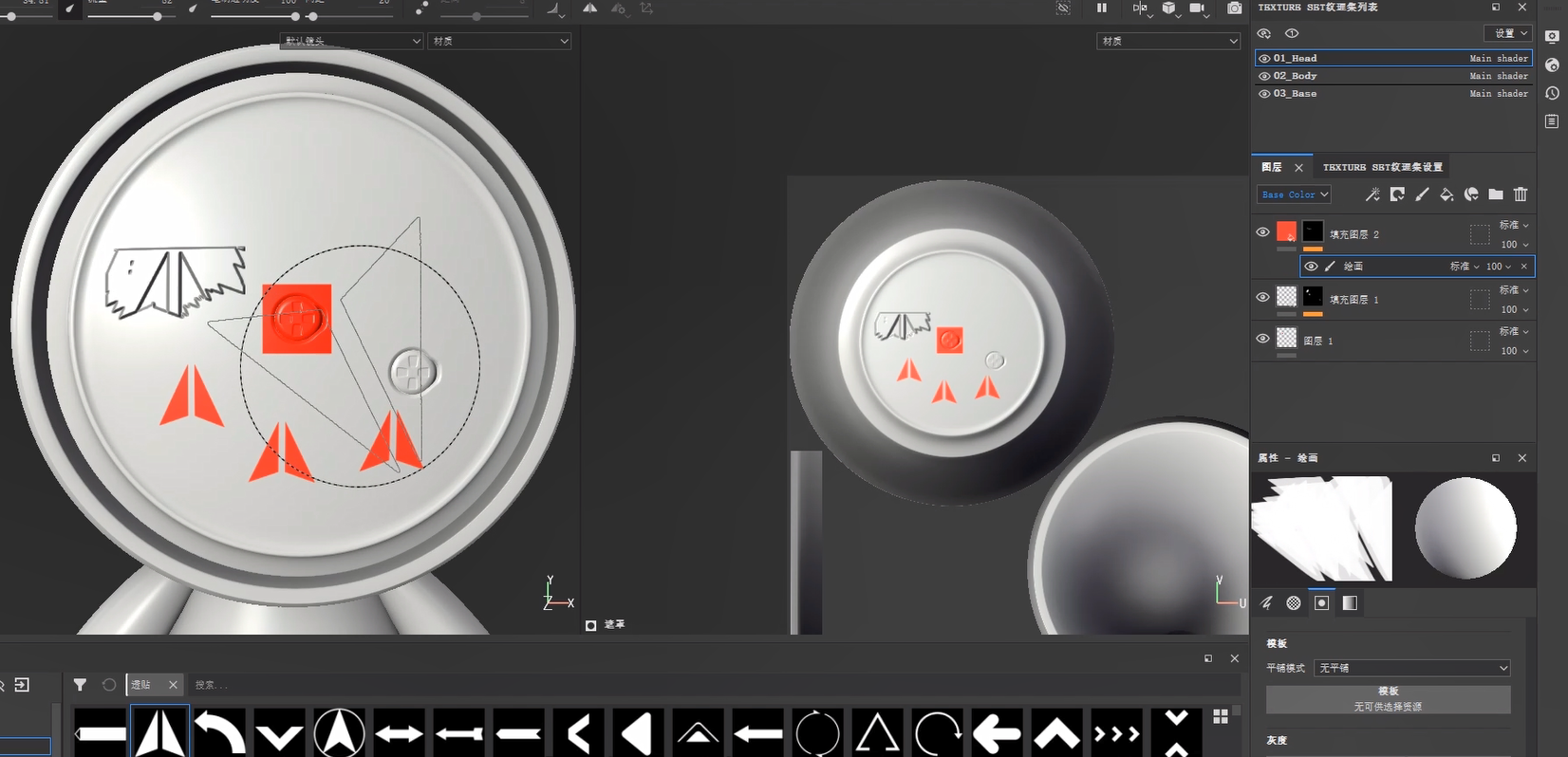Click the add paint layer brush icon
The width and height of the screenshot is (1568, 757).
[1422, 194]
